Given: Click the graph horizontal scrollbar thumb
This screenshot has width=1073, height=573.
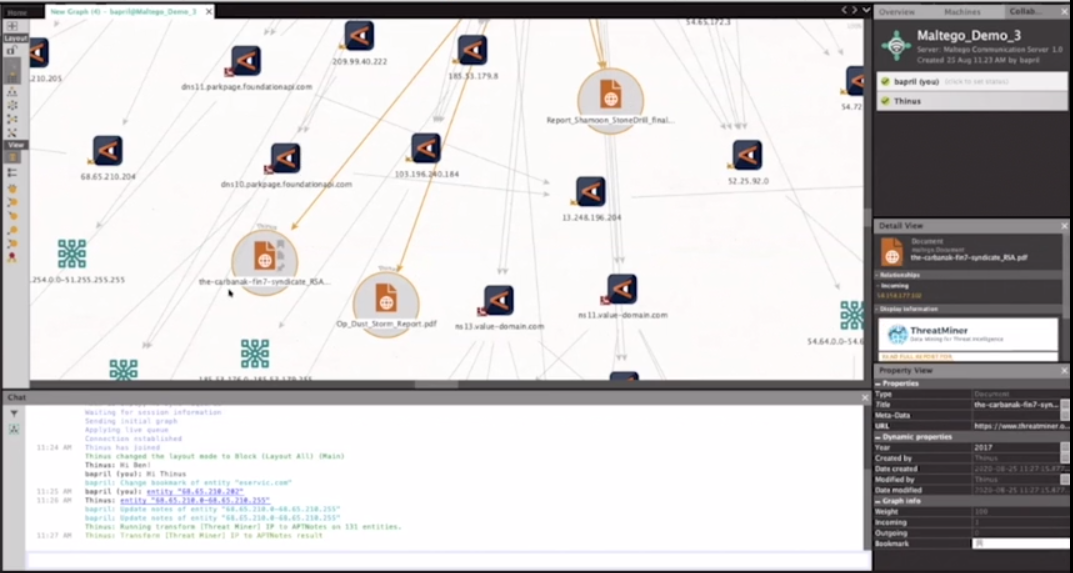Looking at the screenshot, I should [x=436, y=384].
